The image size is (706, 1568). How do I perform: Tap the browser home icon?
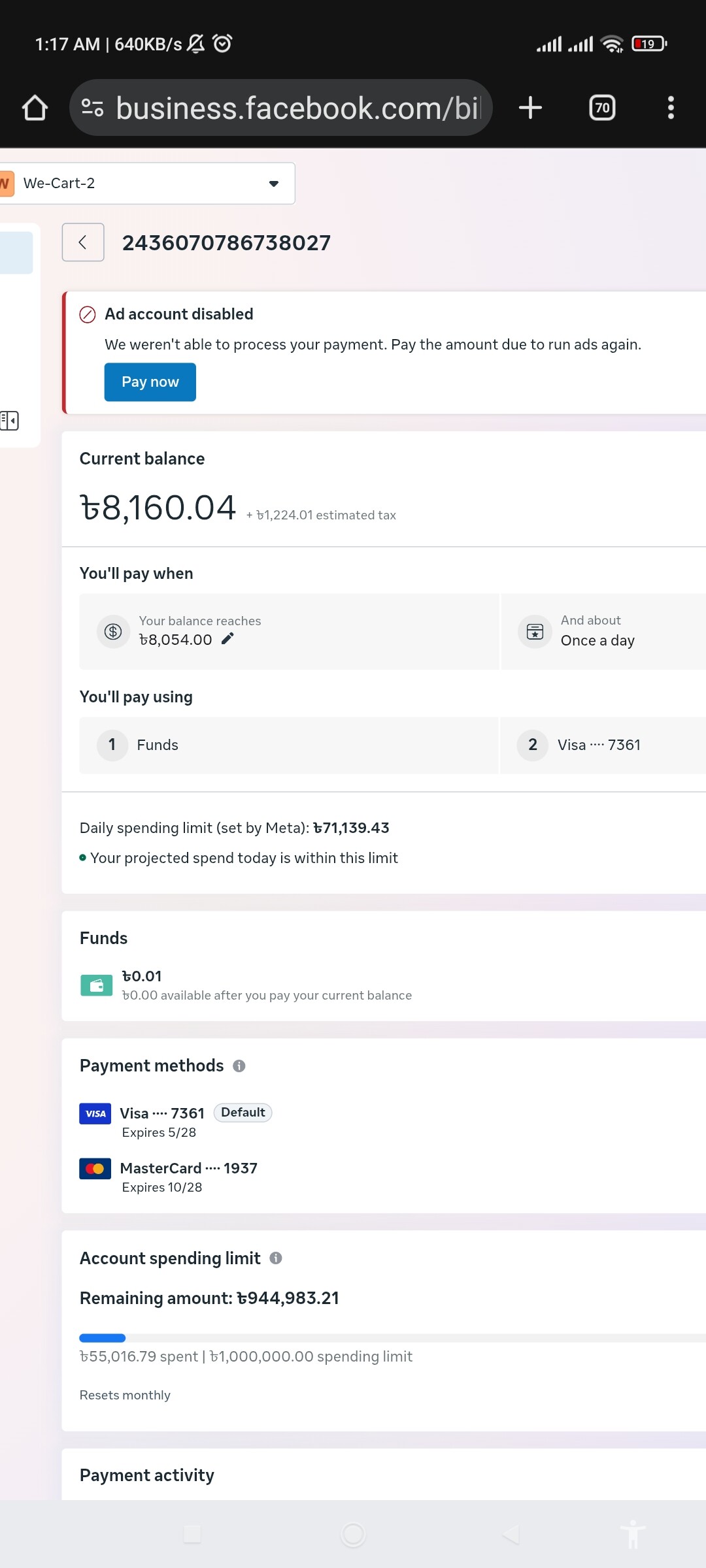[35, 108]
